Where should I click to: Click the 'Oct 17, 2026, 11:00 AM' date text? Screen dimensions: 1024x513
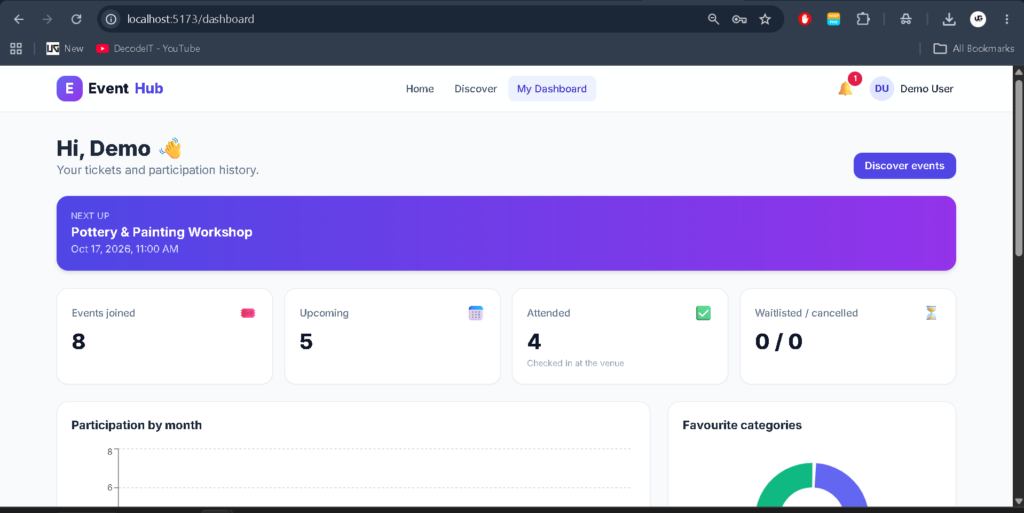(x=125, y=249)
